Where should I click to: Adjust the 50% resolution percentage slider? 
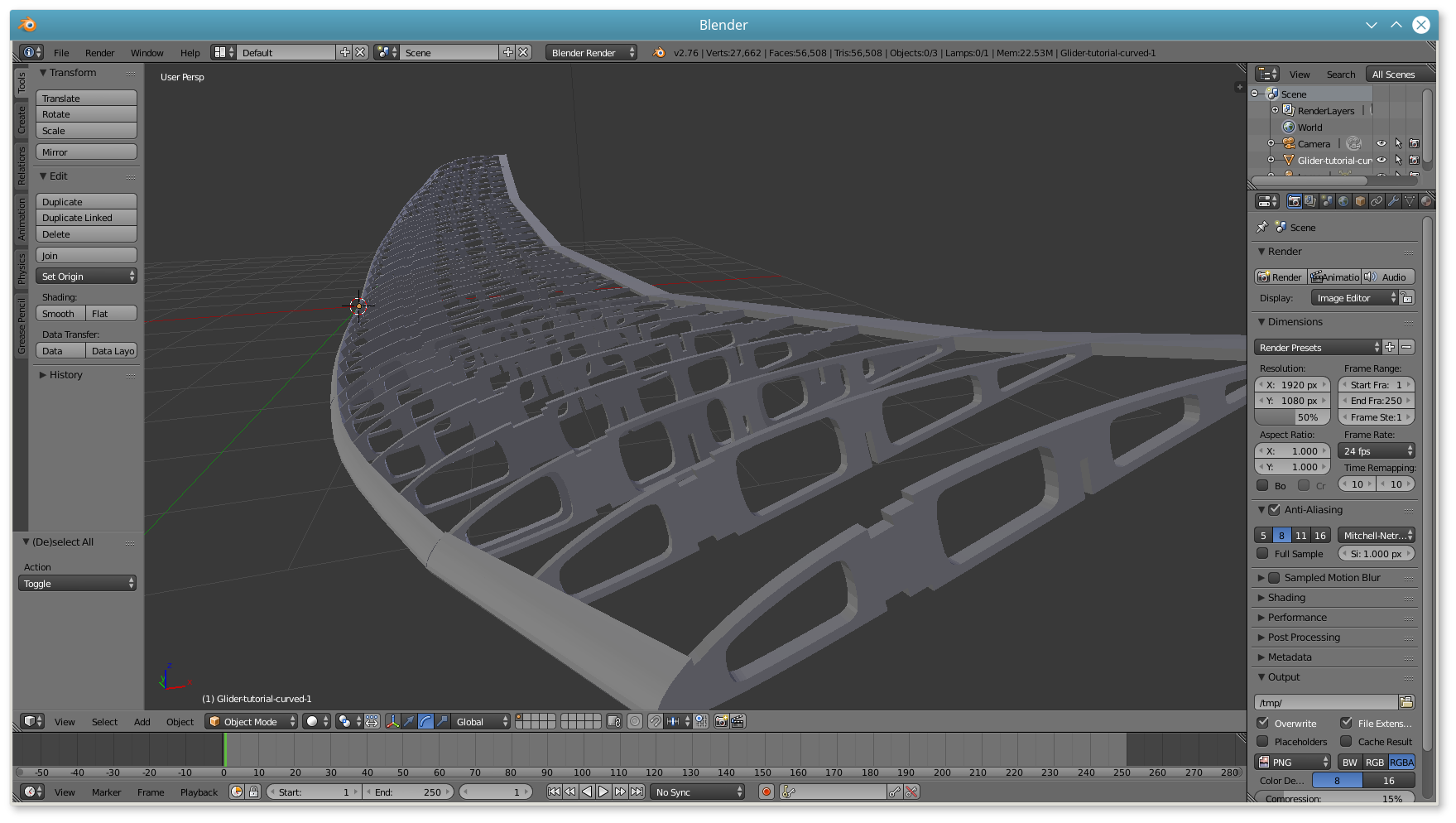point(1291,416)
